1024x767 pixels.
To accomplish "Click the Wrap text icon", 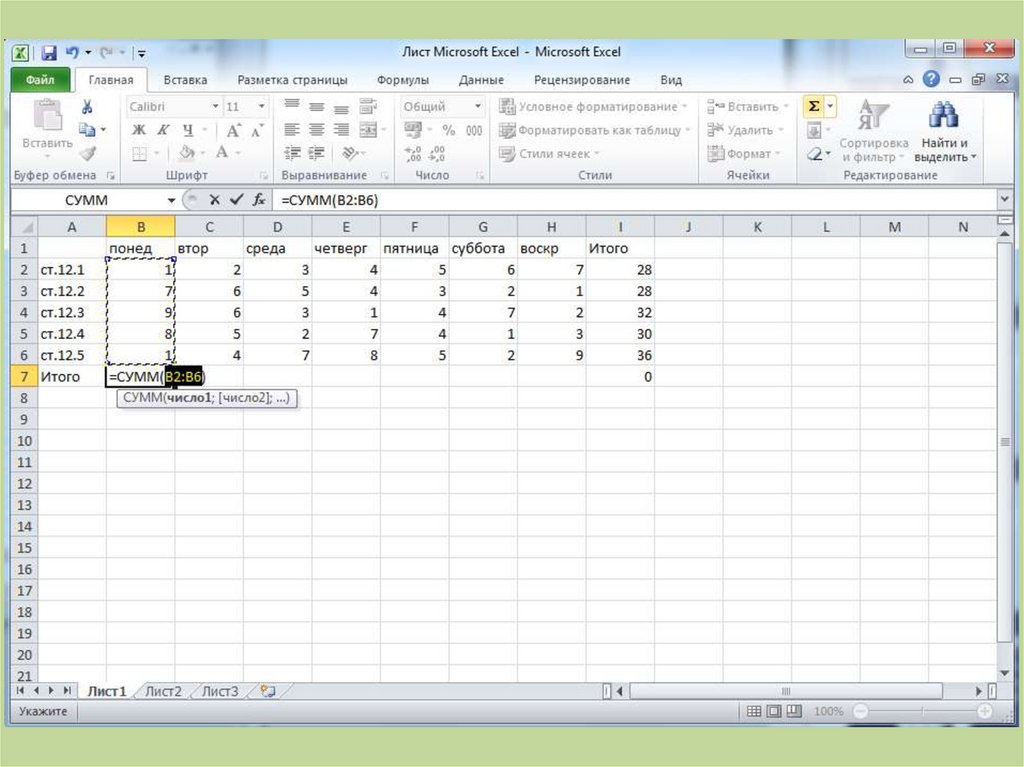I will coord(368,106).
